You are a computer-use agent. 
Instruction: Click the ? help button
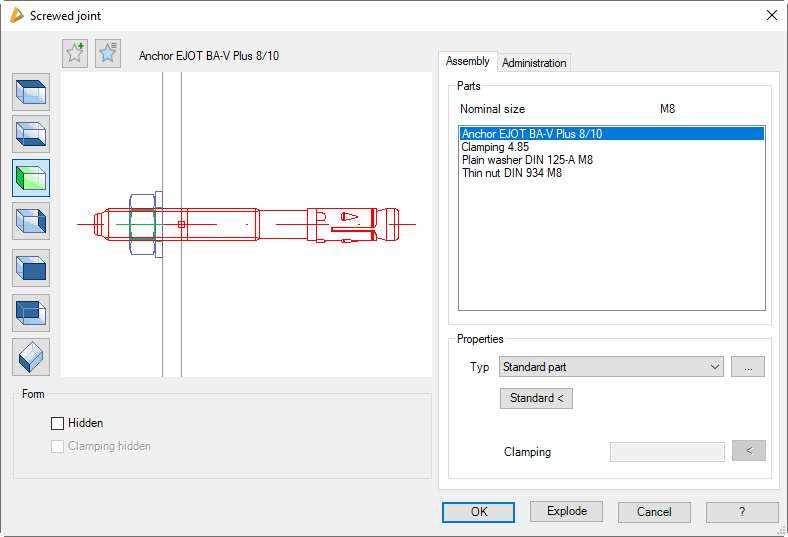741,512
